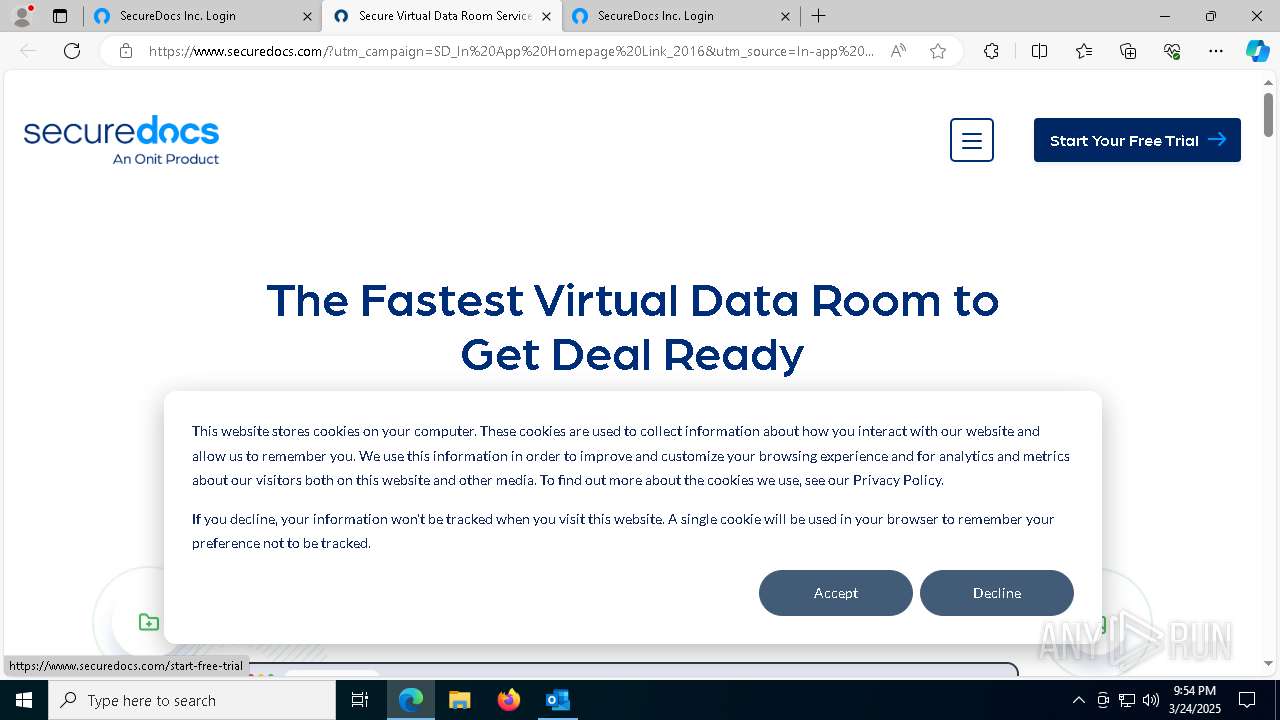Click the address bar URL field
This screenshot has height=720, width=1280.
510,51
